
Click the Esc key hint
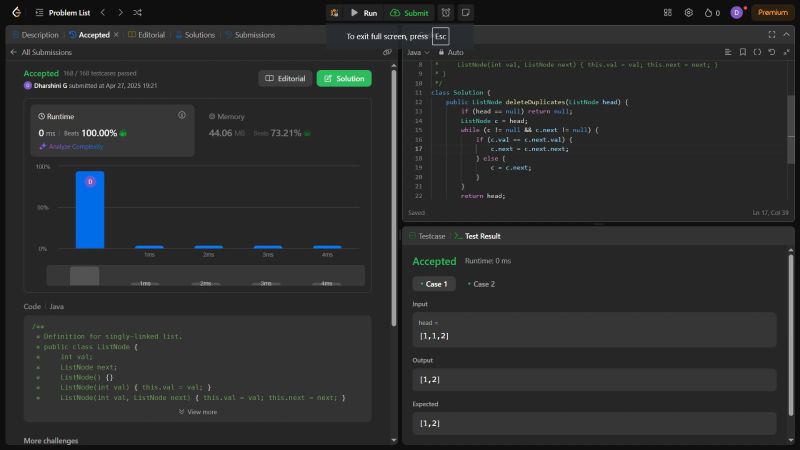coord(440,36)
